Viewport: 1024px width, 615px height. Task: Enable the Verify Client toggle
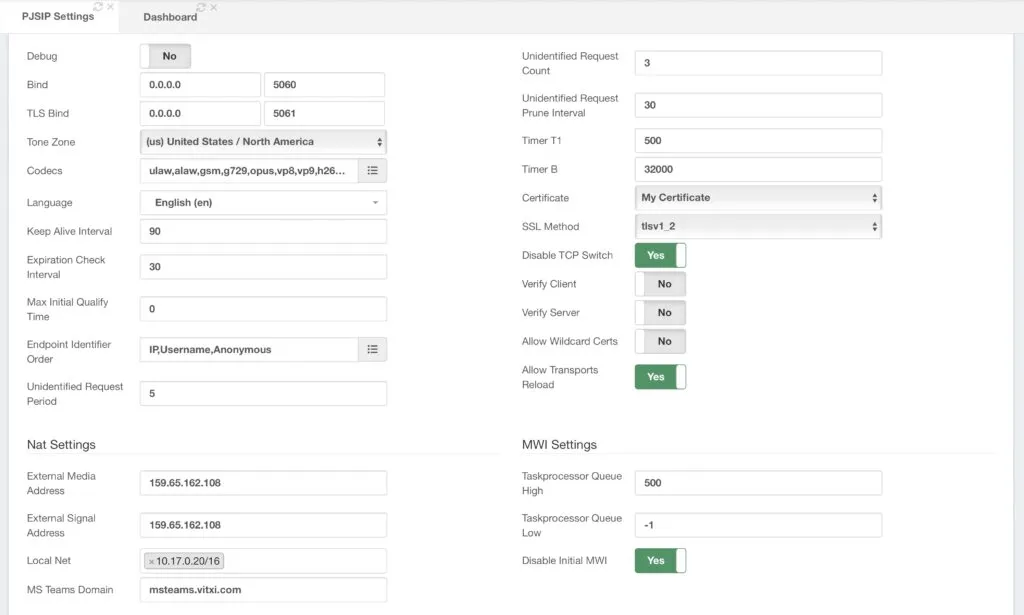click(x=660, y=284)
